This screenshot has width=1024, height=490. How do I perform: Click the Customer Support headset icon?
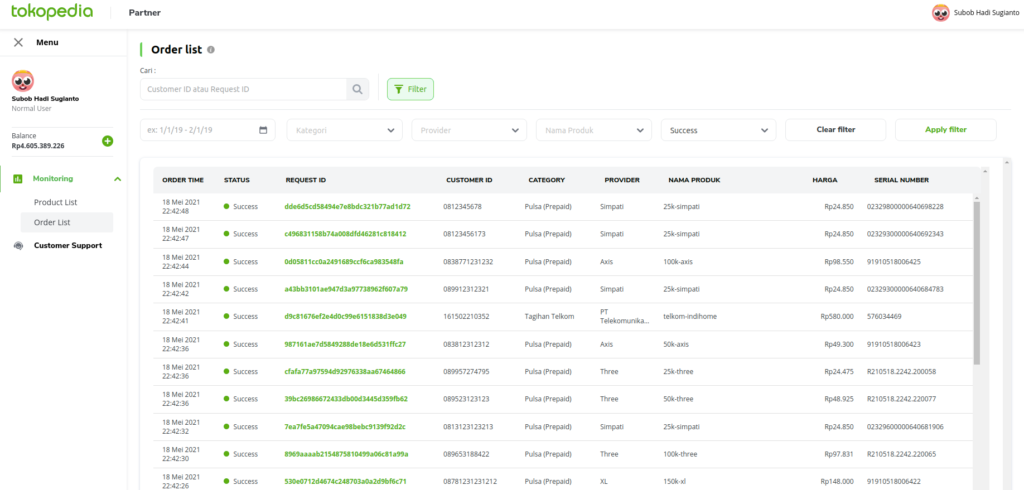click(x=19, y=245)
